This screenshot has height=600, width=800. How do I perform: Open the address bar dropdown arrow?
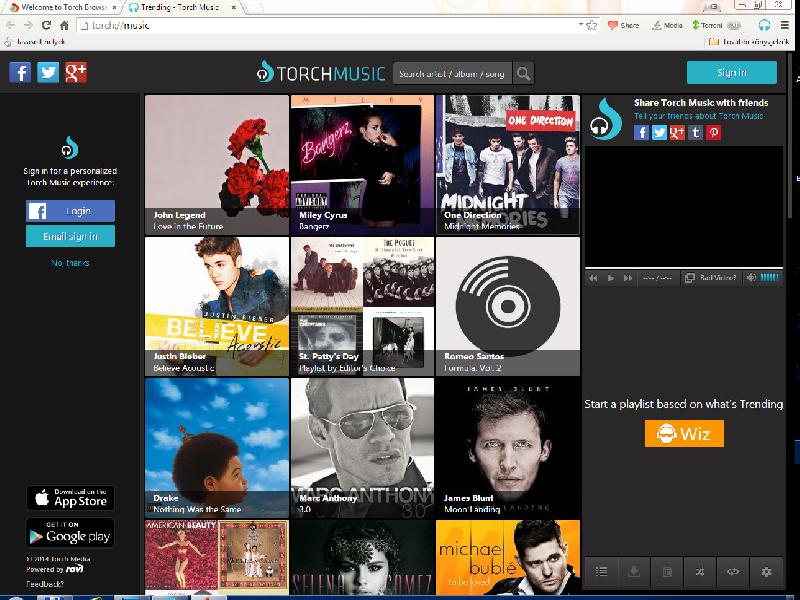point(581,24)
